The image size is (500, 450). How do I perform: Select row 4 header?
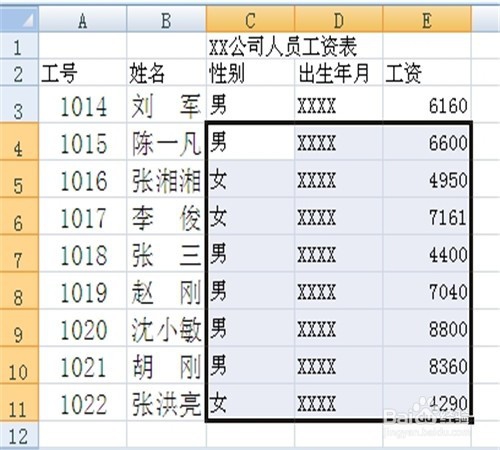pos(19,141)
